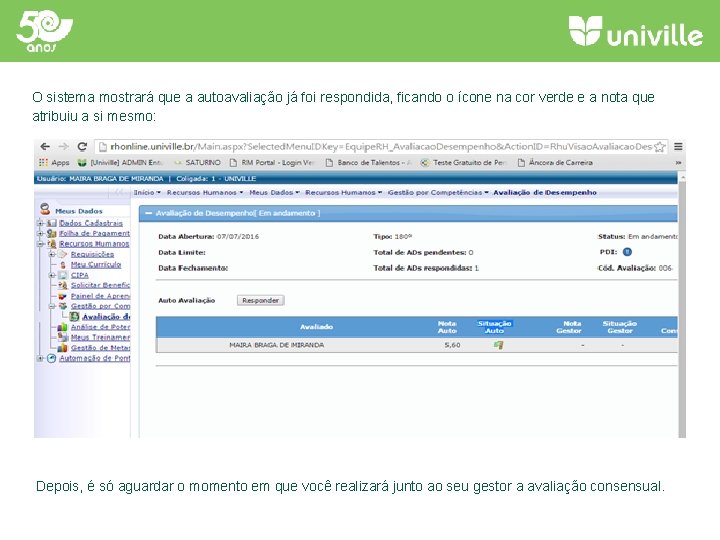The image size is (720, 540).
Task: Click the Avaliado column header
Action: click(316, 327)
